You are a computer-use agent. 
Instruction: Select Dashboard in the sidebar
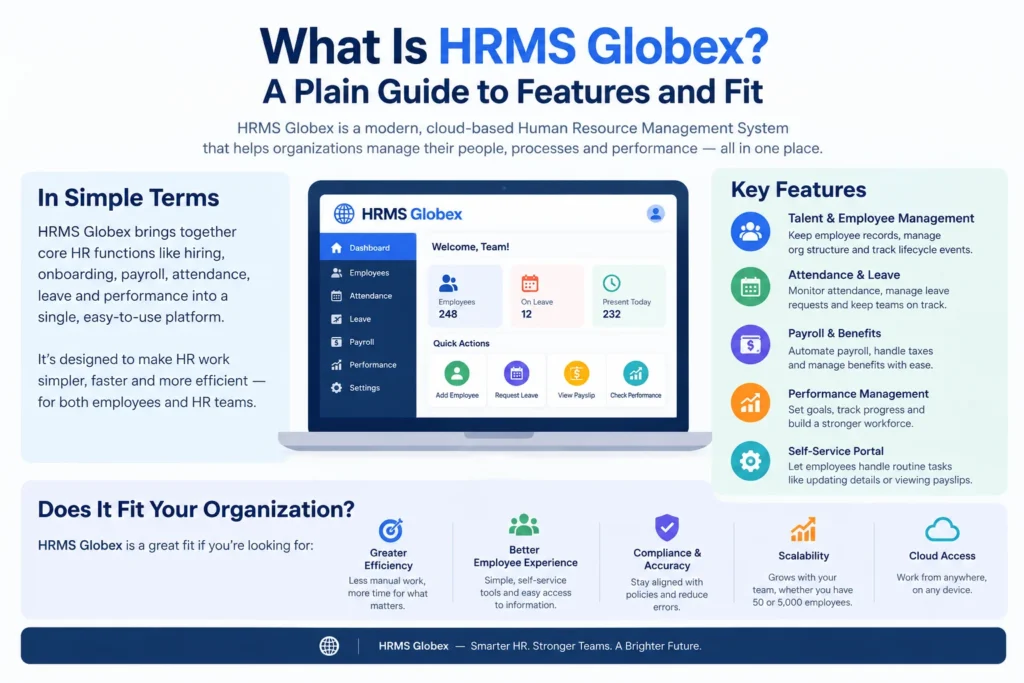tap(368, 247)
